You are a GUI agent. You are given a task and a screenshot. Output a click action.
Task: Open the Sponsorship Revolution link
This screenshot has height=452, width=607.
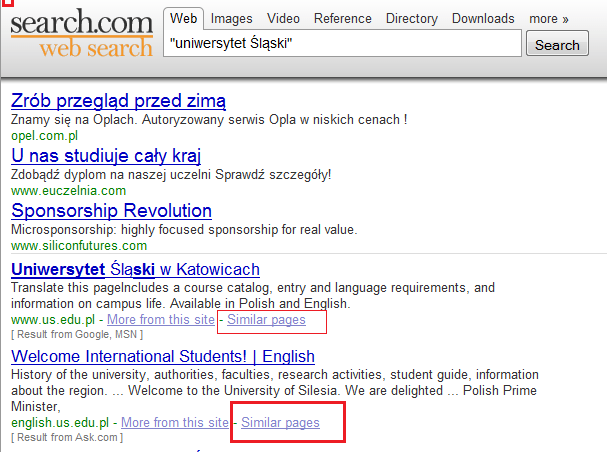tap(111, 211)
